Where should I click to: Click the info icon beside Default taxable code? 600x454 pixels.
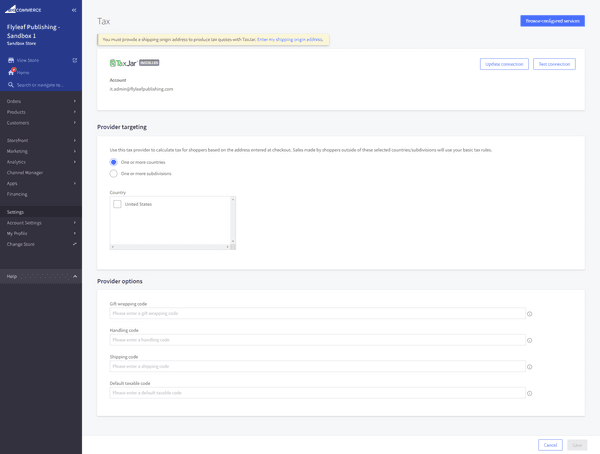pos(529,393)
